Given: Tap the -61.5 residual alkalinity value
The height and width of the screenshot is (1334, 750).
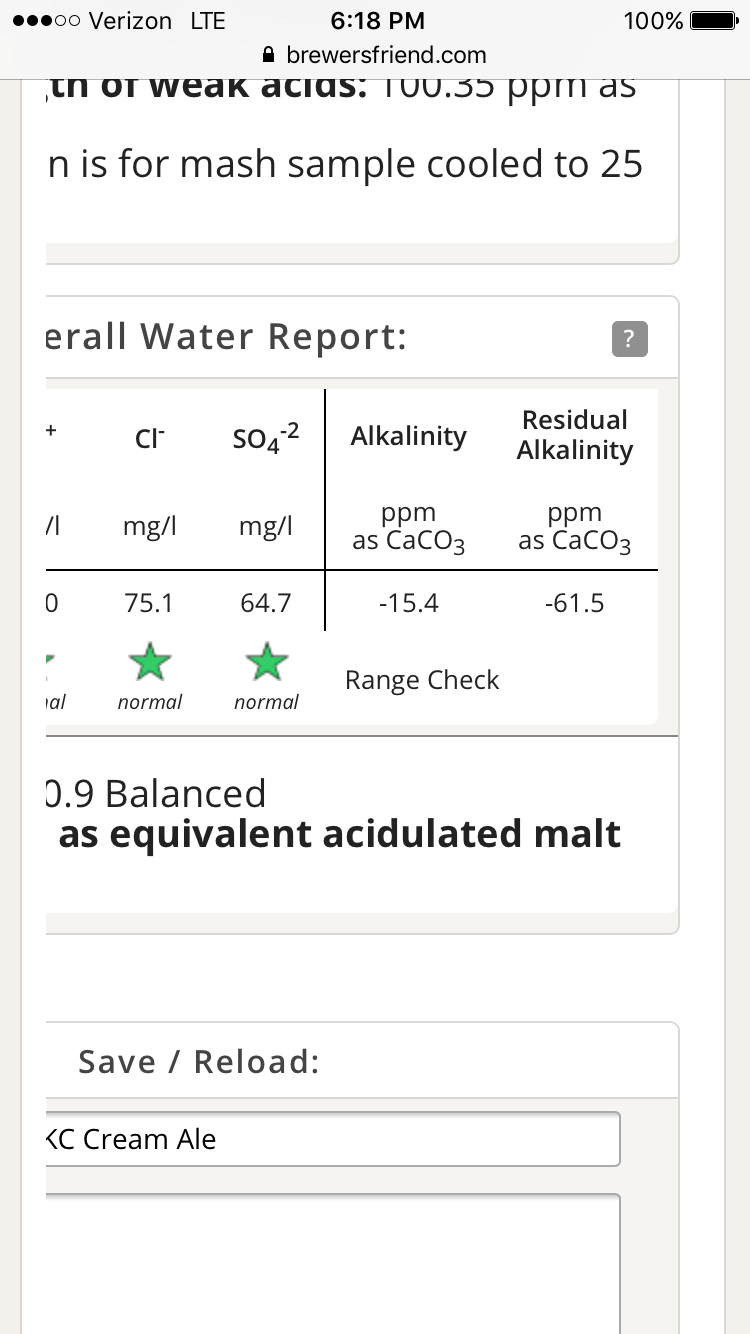Looking at the screenshot, I should pos(575,603).
